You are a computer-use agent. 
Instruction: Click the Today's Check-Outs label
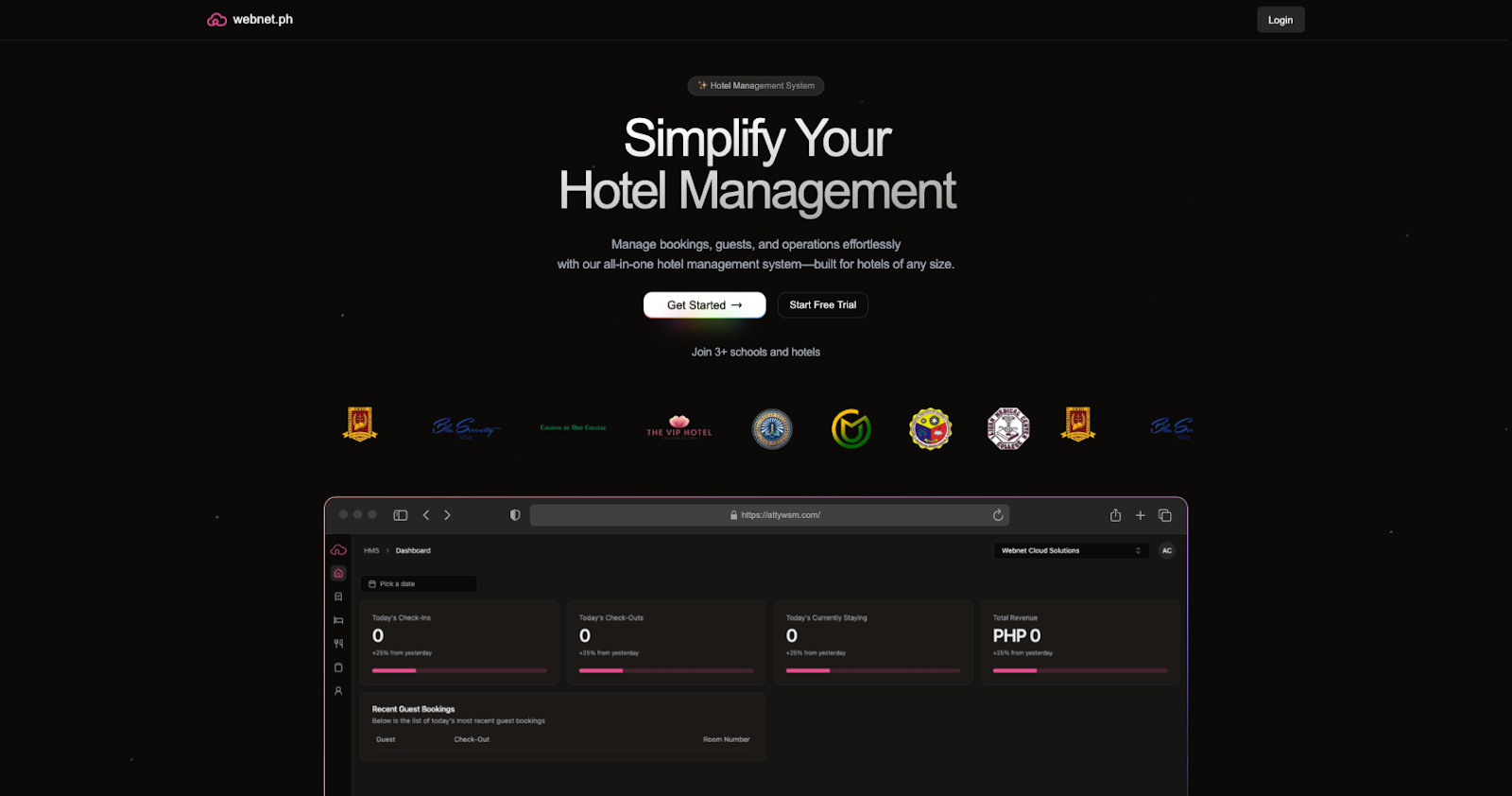(611, 617)
